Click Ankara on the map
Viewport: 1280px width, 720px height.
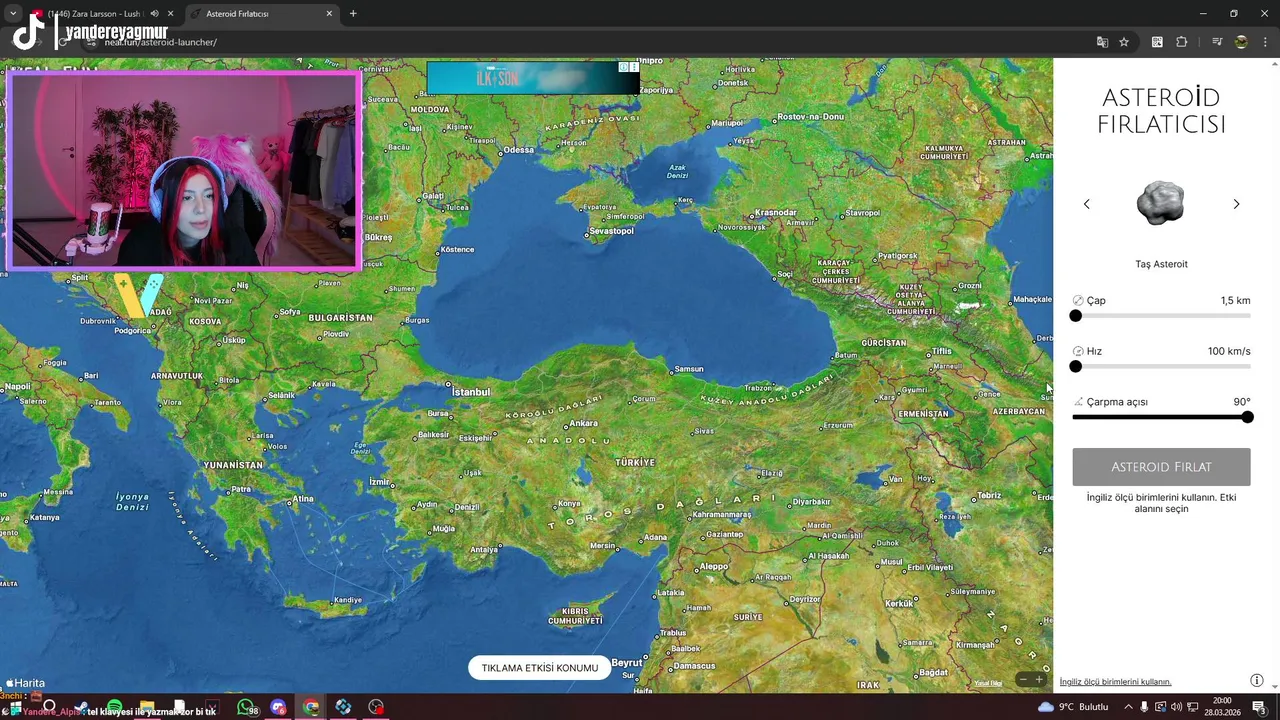(583, 423)
